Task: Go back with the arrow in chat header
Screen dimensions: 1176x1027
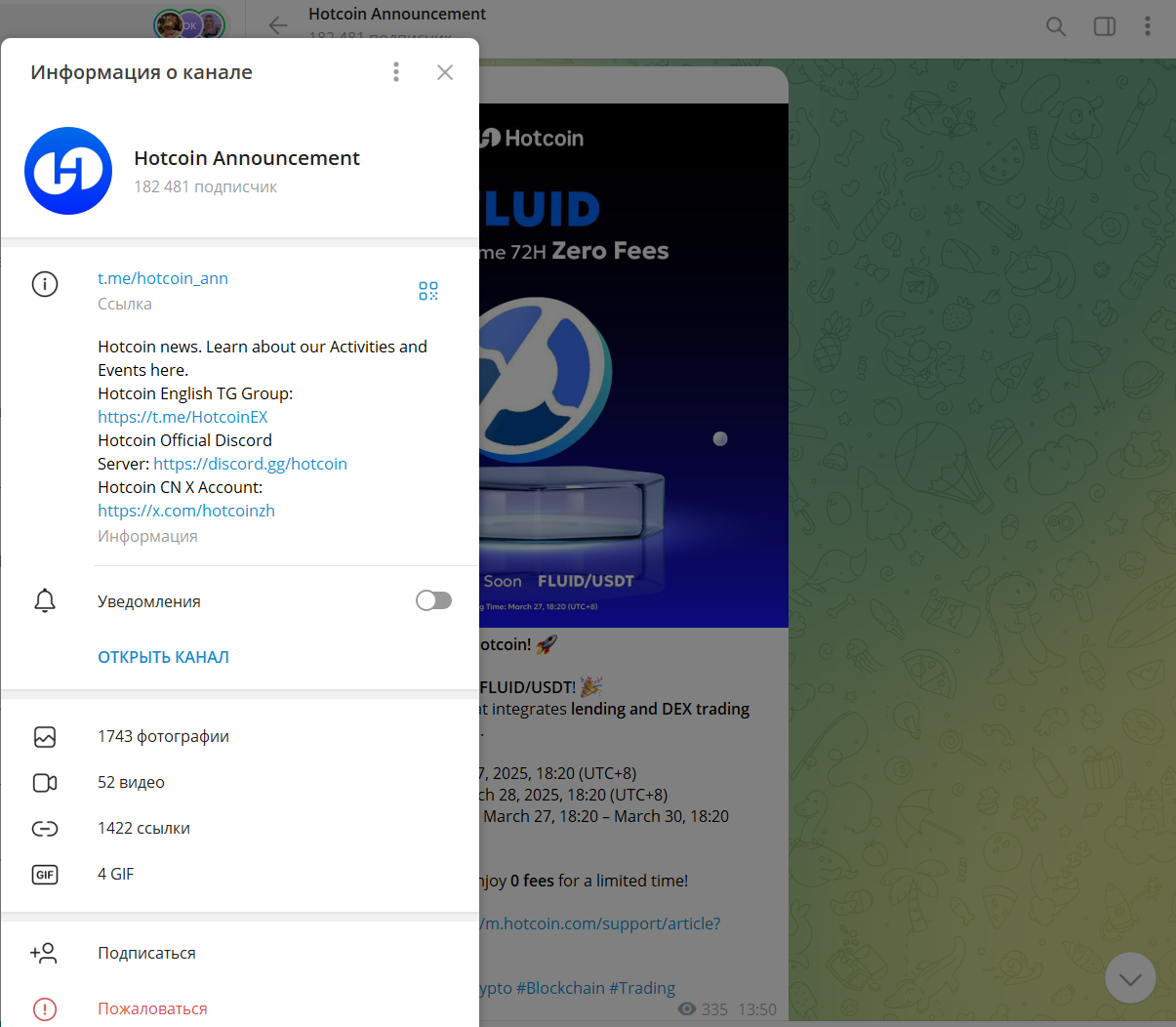Action: [278, 25]
